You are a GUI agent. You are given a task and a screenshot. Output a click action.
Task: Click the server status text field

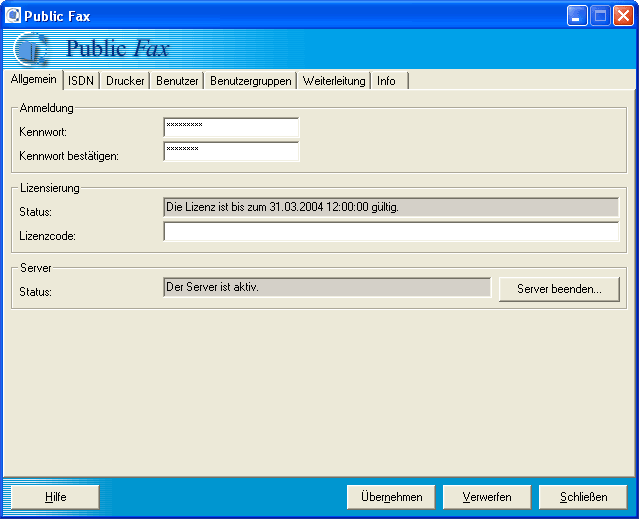pyautogui.click(x=327, y=288)
